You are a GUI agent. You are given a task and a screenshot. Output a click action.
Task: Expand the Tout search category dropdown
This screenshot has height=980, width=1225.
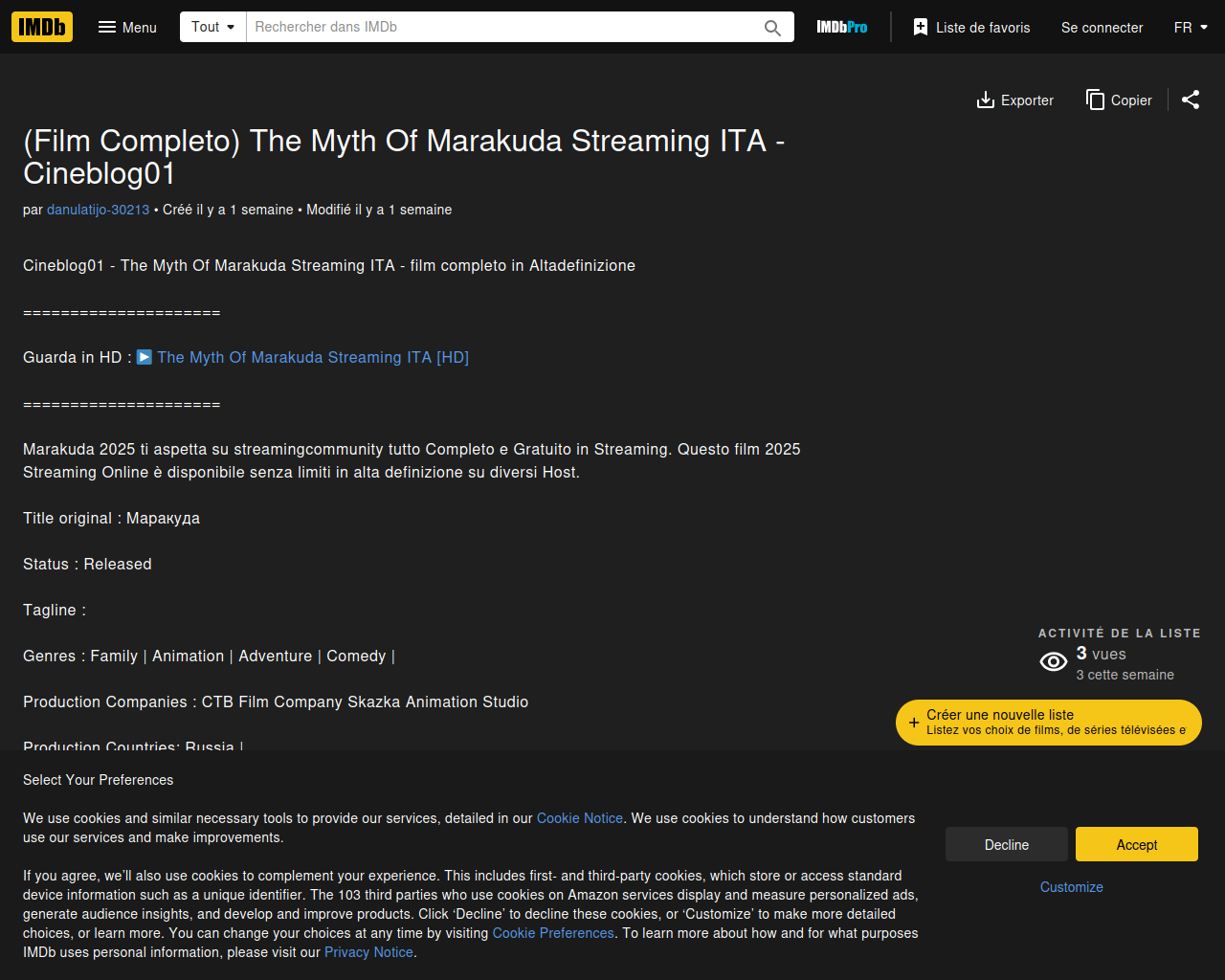point(212,27)
